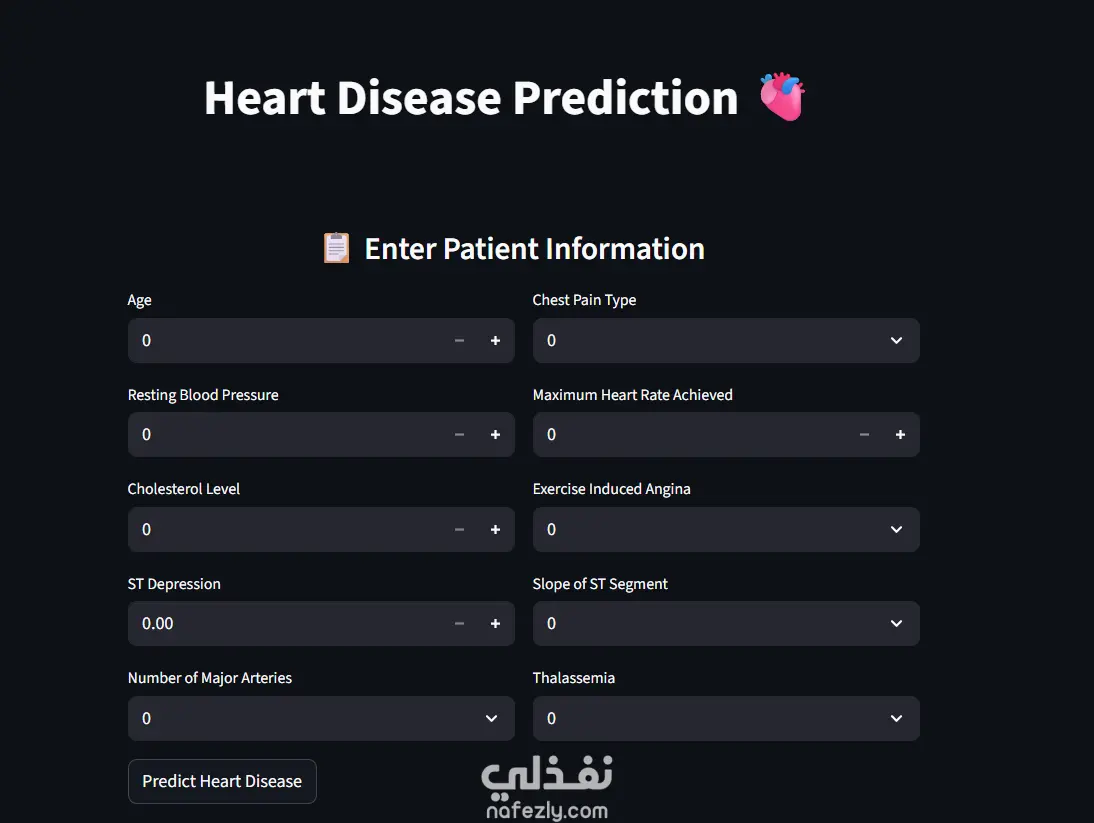The image size is (1094, 823).
Task: Increment the Cholesterol Level value
Action: [495, 530]
